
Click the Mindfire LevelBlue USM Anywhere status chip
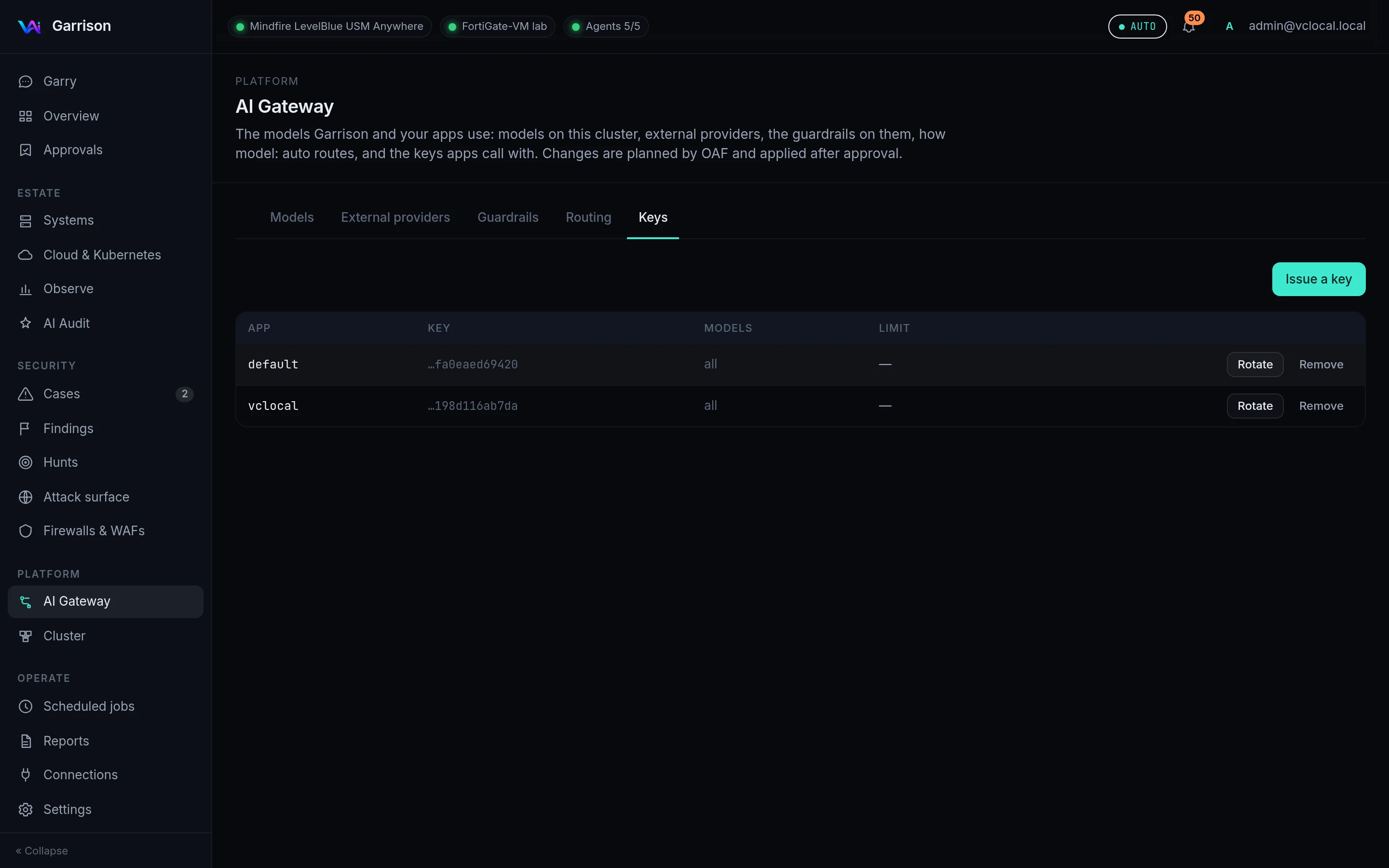point(329,27)
